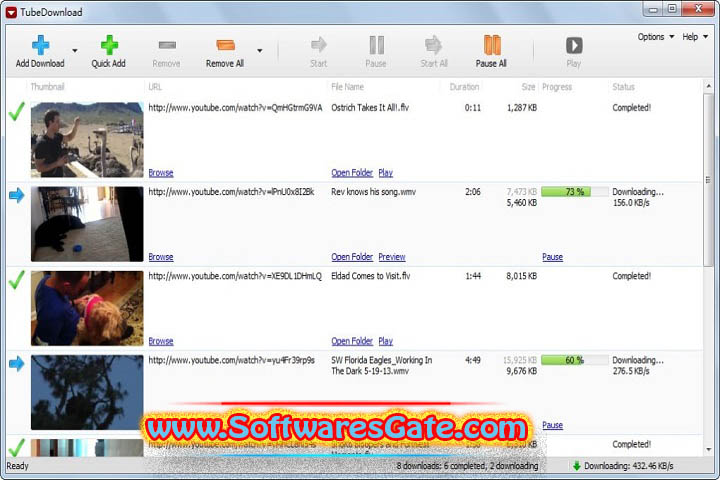Sort by the File Name column header
This screenshot has width=720, height=480.
[x=348, y=87]
